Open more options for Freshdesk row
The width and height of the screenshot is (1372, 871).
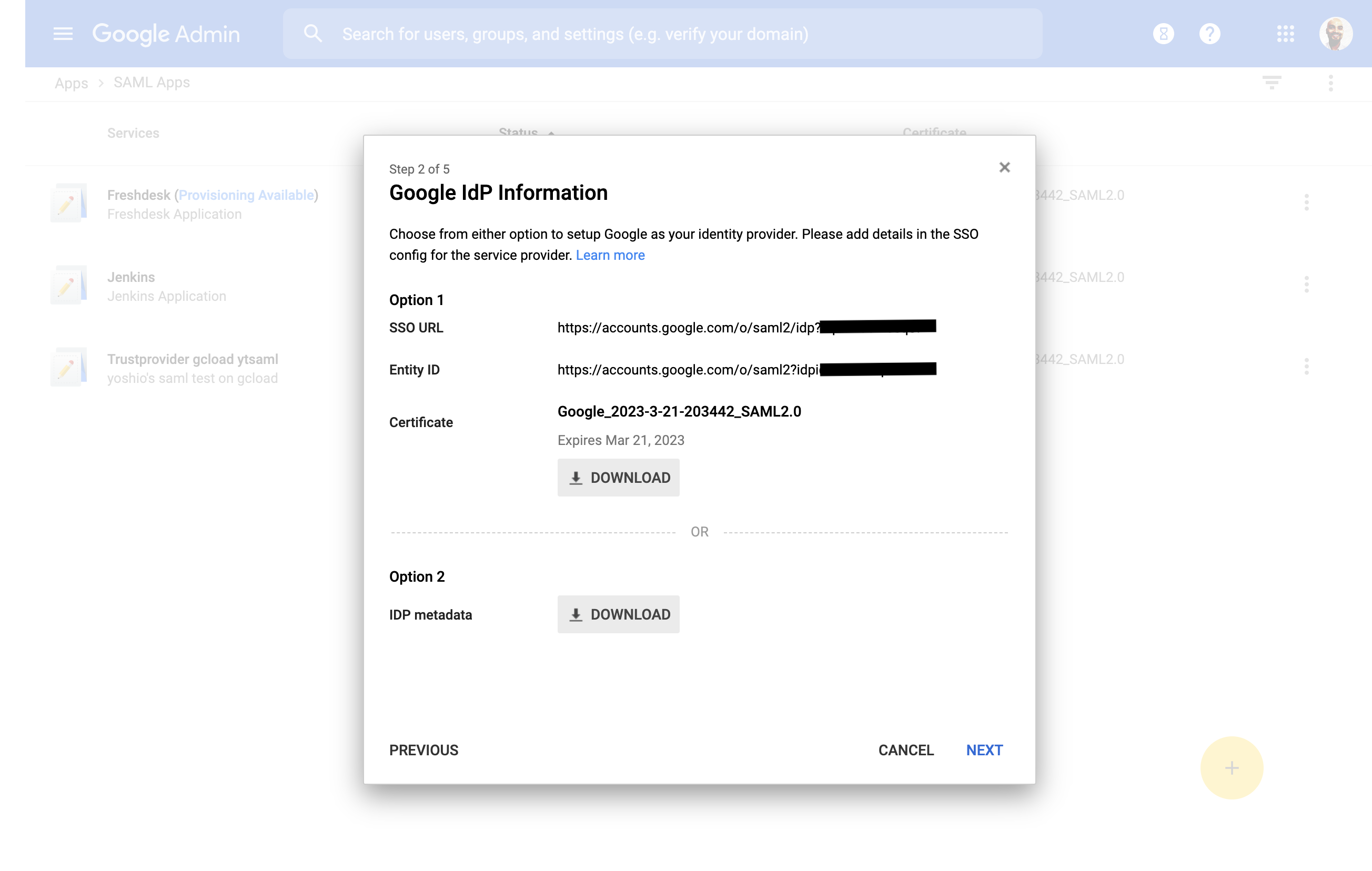click(x=1306, y=202)
